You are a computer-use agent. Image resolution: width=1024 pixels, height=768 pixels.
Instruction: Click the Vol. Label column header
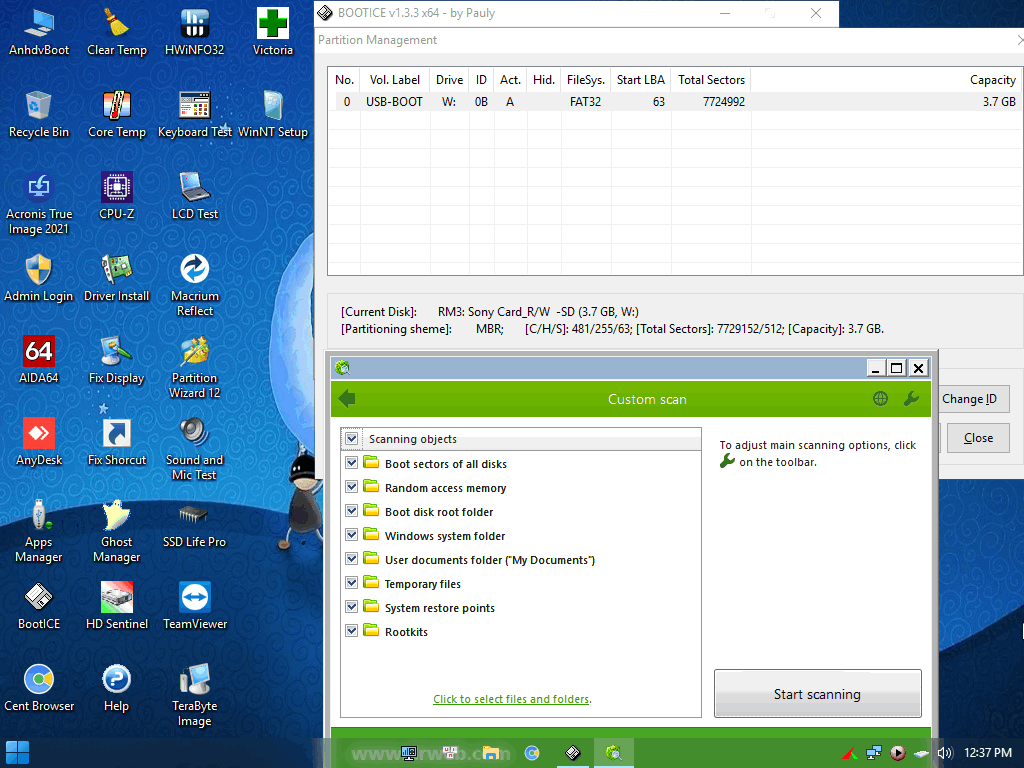(394, 80)
